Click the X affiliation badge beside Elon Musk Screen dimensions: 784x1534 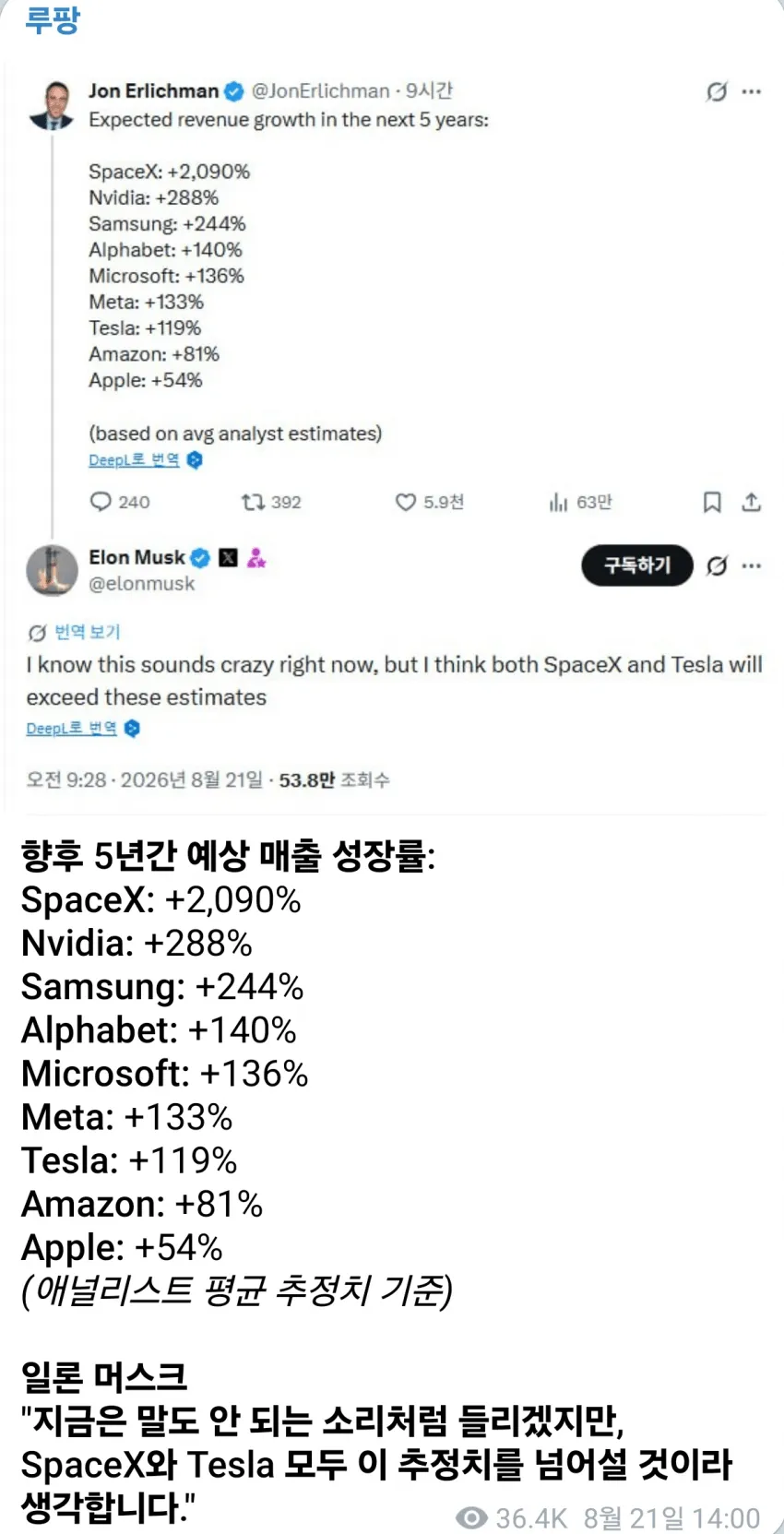click(x=228, y=557)
